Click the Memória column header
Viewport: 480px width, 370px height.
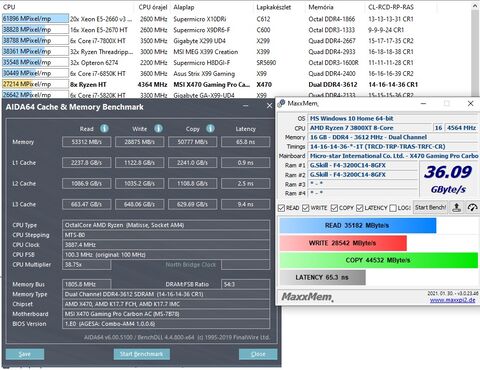pos(321,7)
